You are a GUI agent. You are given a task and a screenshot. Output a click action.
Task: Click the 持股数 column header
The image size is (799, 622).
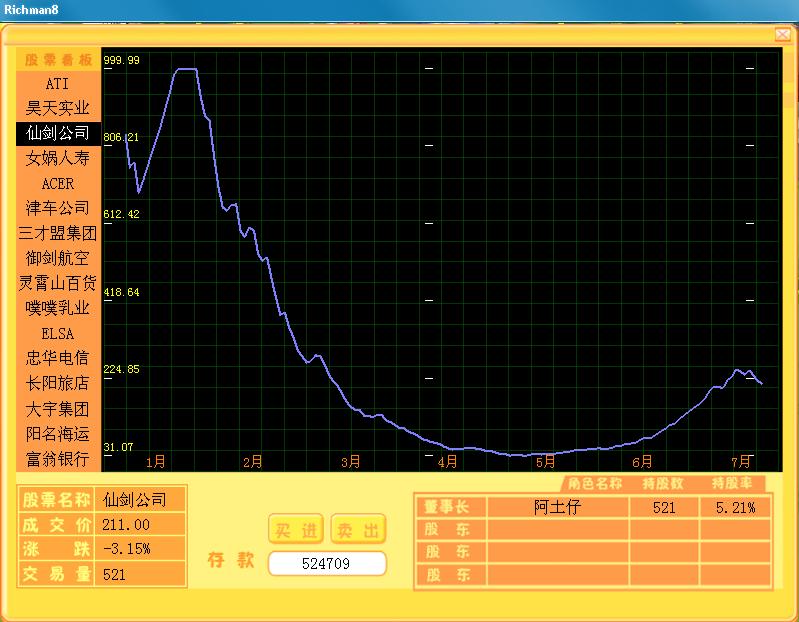(662, 483)
